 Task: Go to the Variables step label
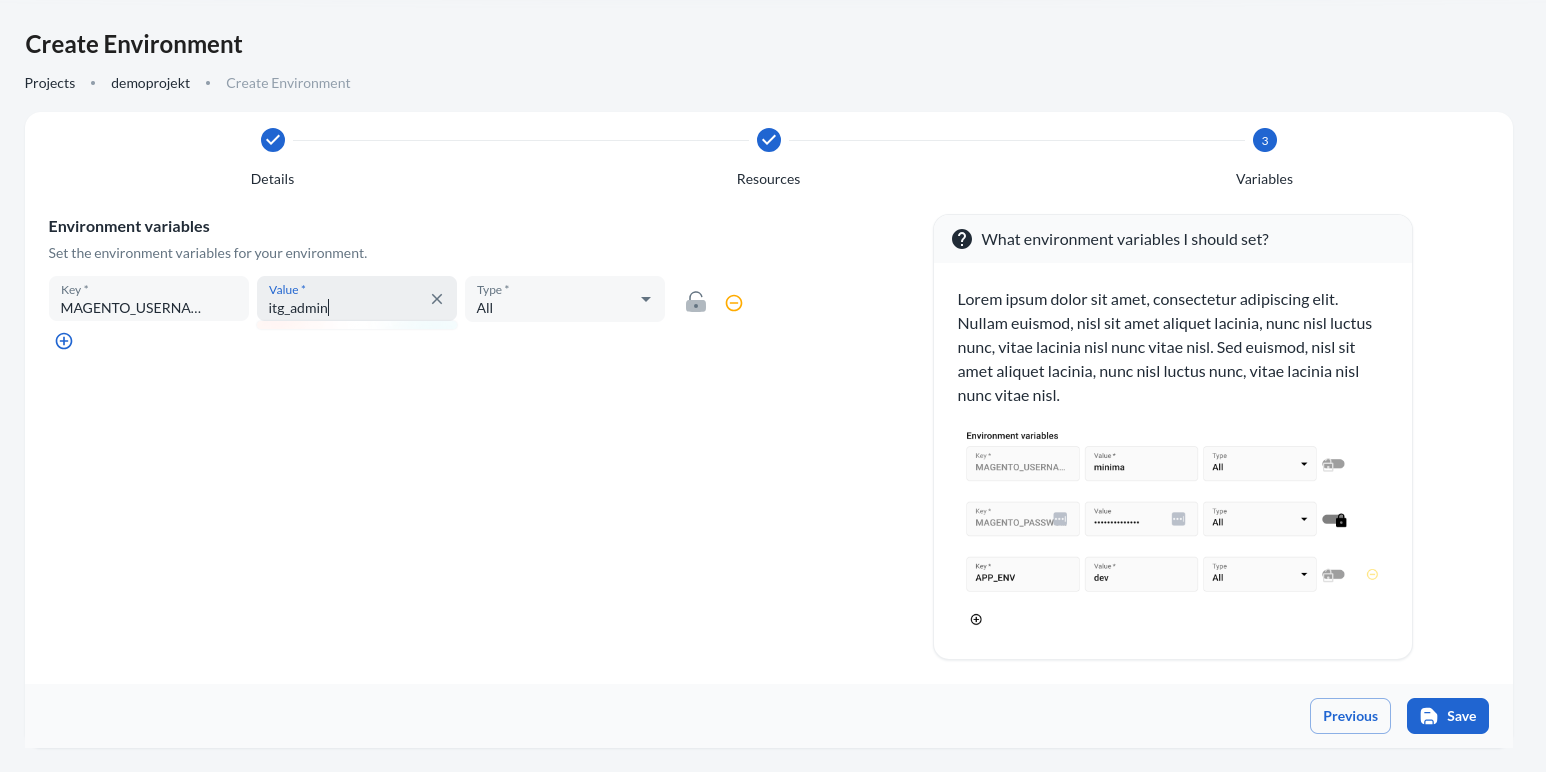[1264, 179]
